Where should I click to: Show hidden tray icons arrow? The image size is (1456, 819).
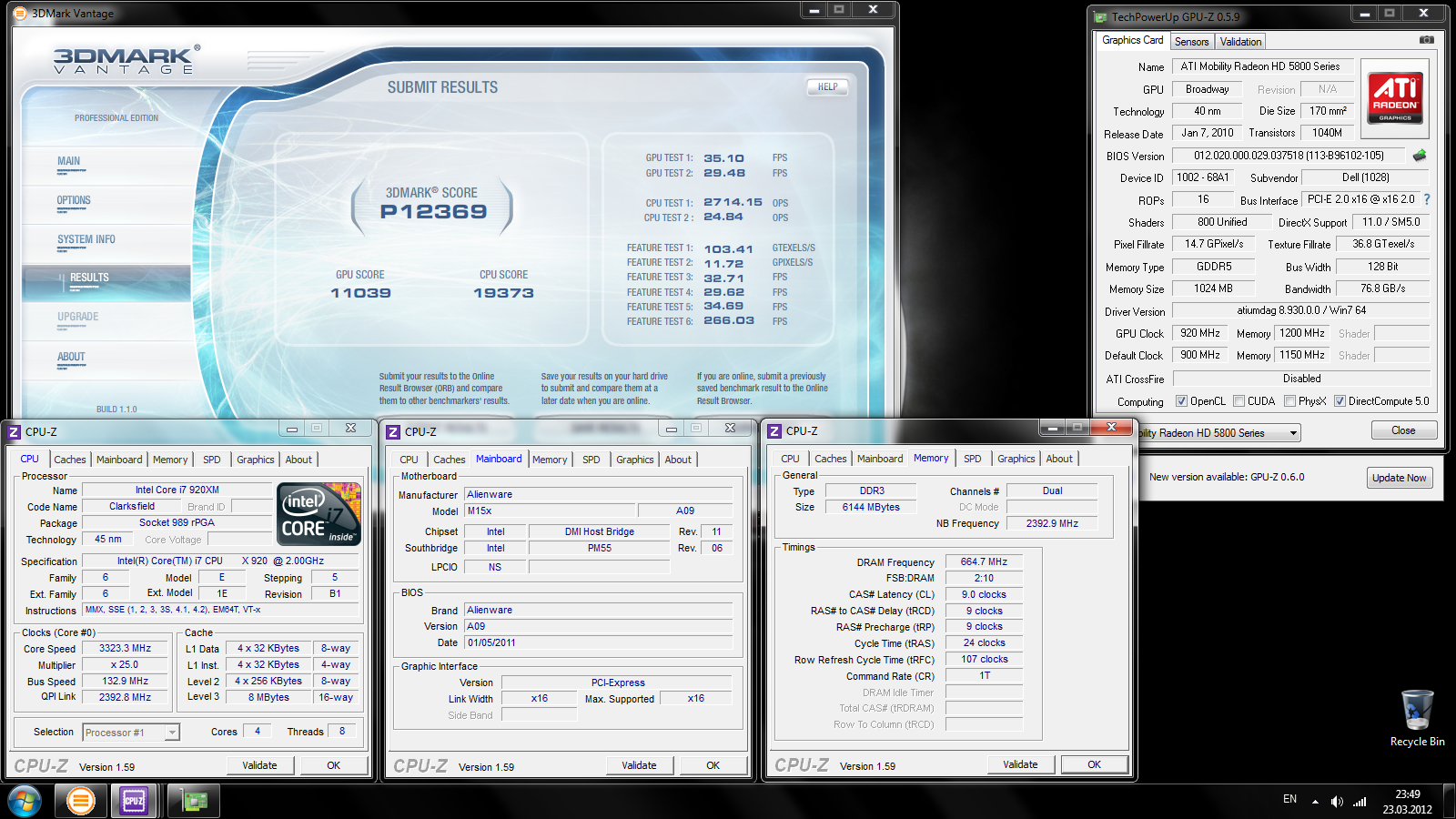pyautogui.click(x=1314, y=802)
